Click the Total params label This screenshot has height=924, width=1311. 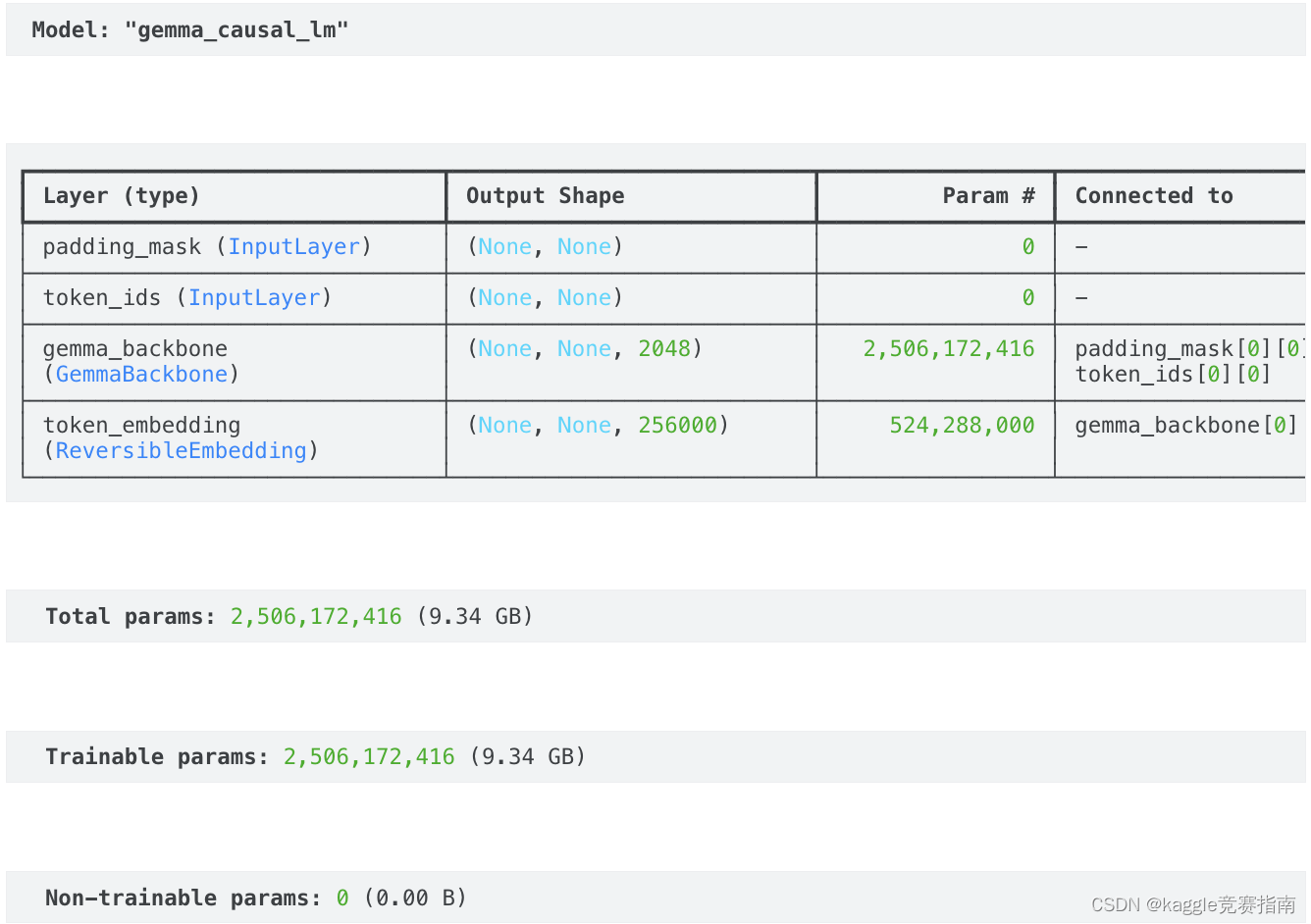[x=131, y=617]
